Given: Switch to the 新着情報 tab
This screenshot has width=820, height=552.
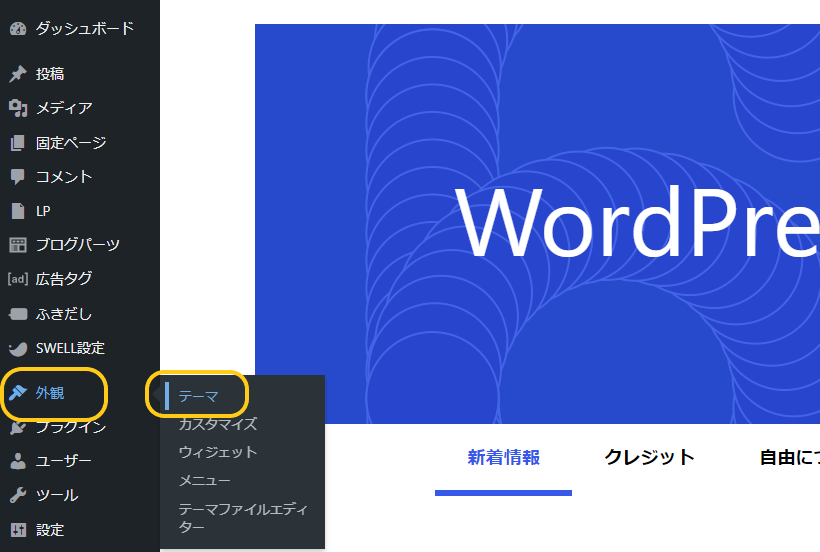Looking at the screenshot, I should (503, 457).
